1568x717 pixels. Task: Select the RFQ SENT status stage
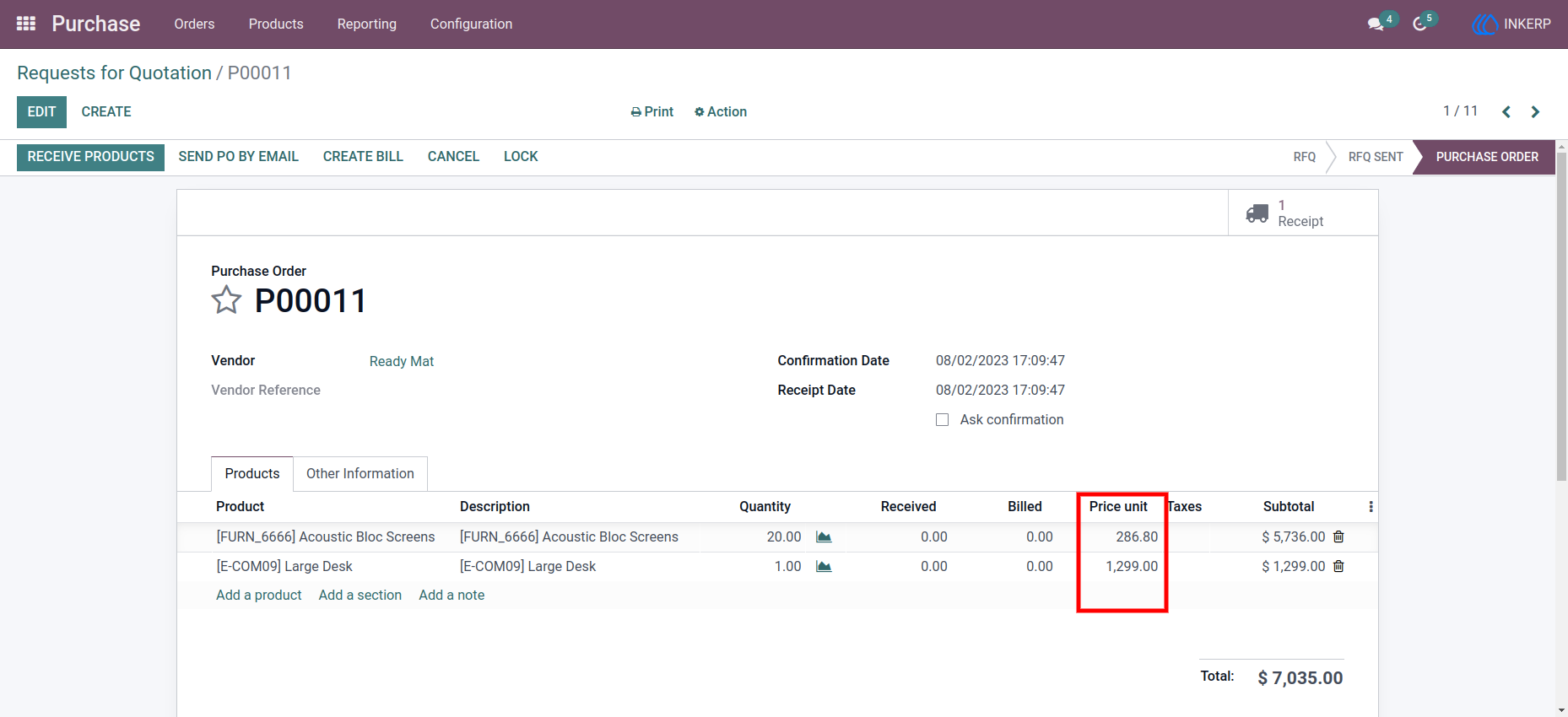pos(1376,157)
